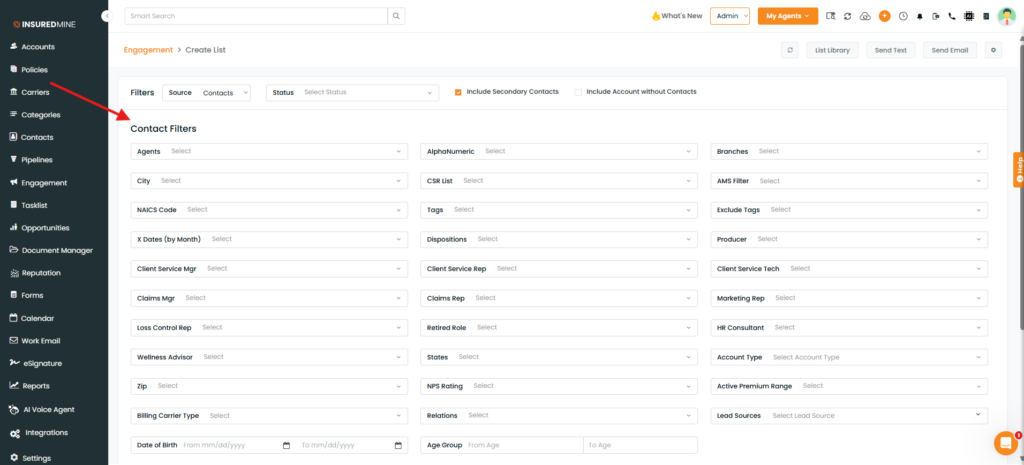The height and width of the screenshot is (465, 1024).
Task: Click the refresh icon beside List Library
Action: pos(791,50)
